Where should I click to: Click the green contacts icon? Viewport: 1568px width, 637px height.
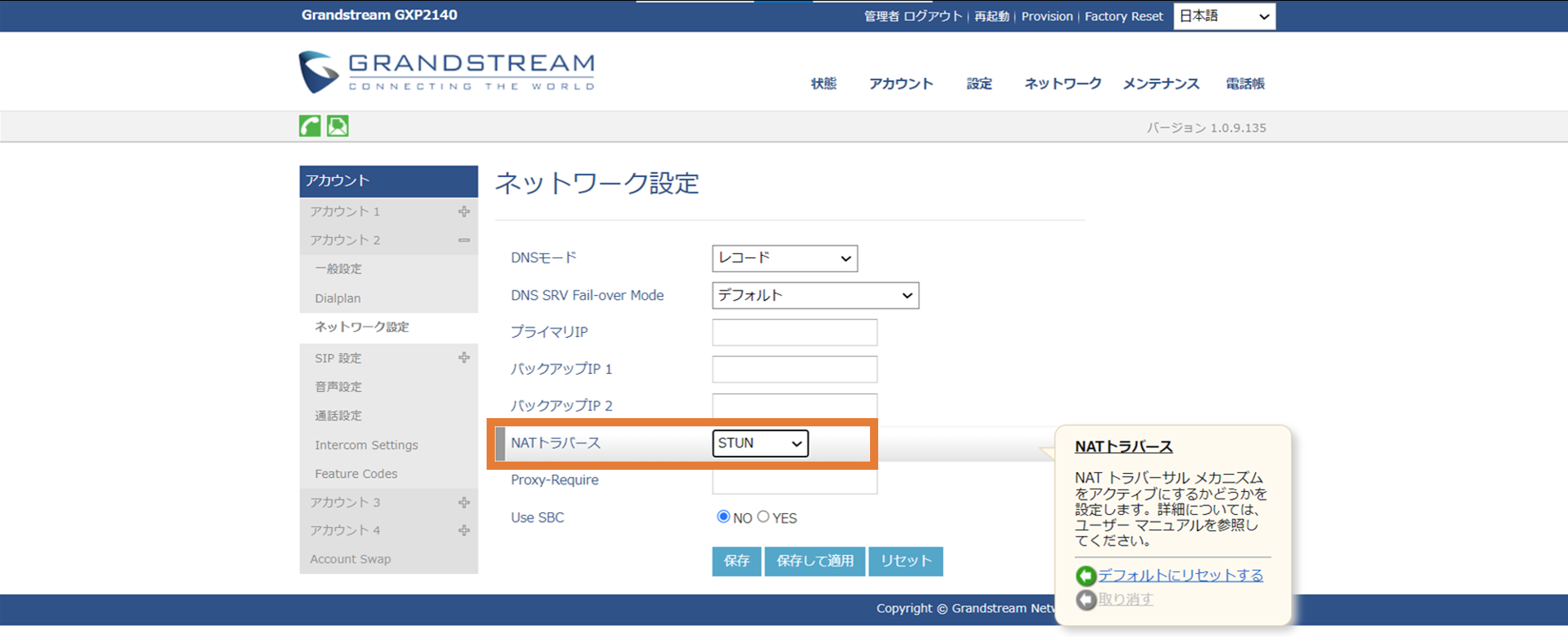point(338,126)
